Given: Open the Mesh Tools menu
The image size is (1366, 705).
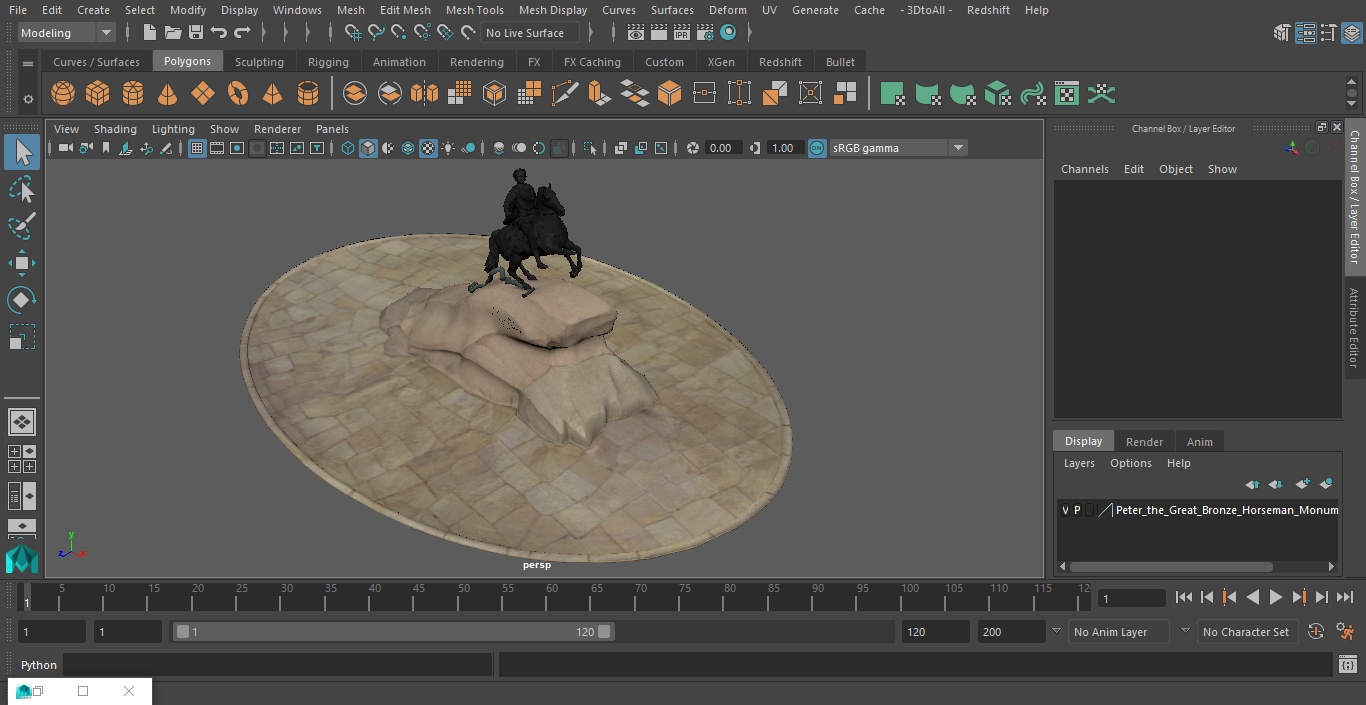Looking at the screenshot, I should tap(474, 10).
